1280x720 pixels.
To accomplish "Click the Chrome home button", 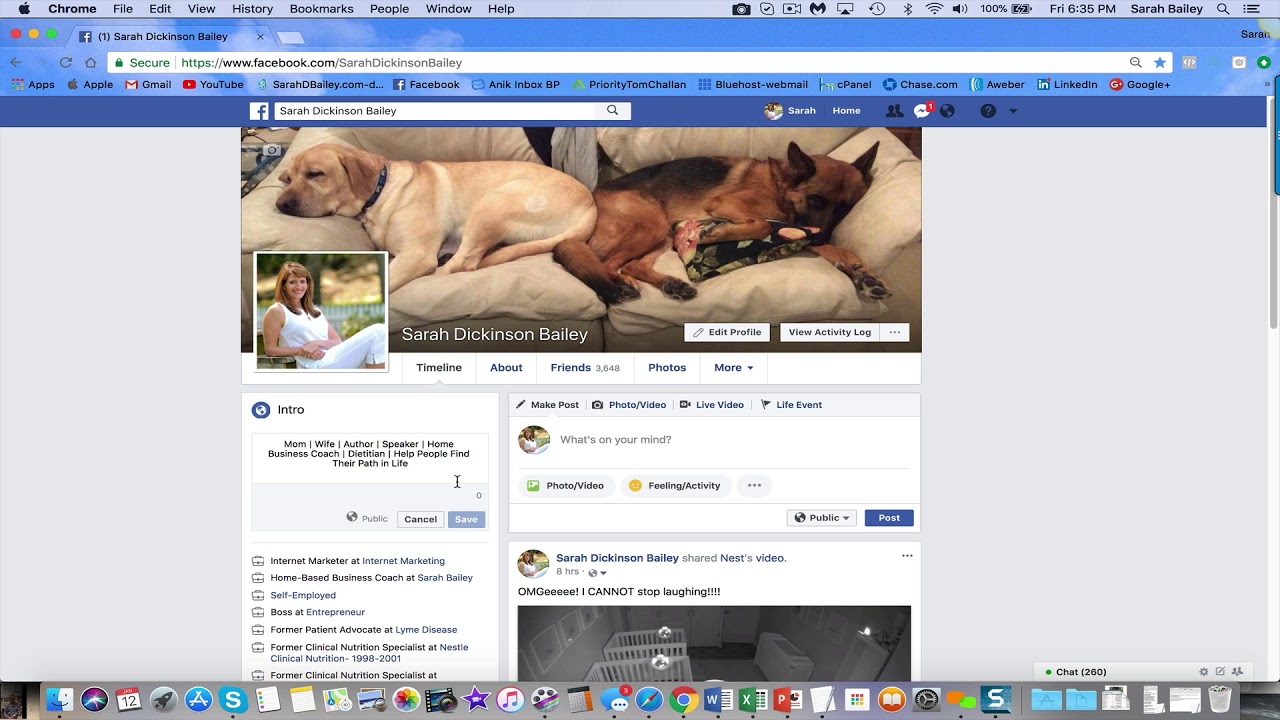I will [x=90, y=62].
